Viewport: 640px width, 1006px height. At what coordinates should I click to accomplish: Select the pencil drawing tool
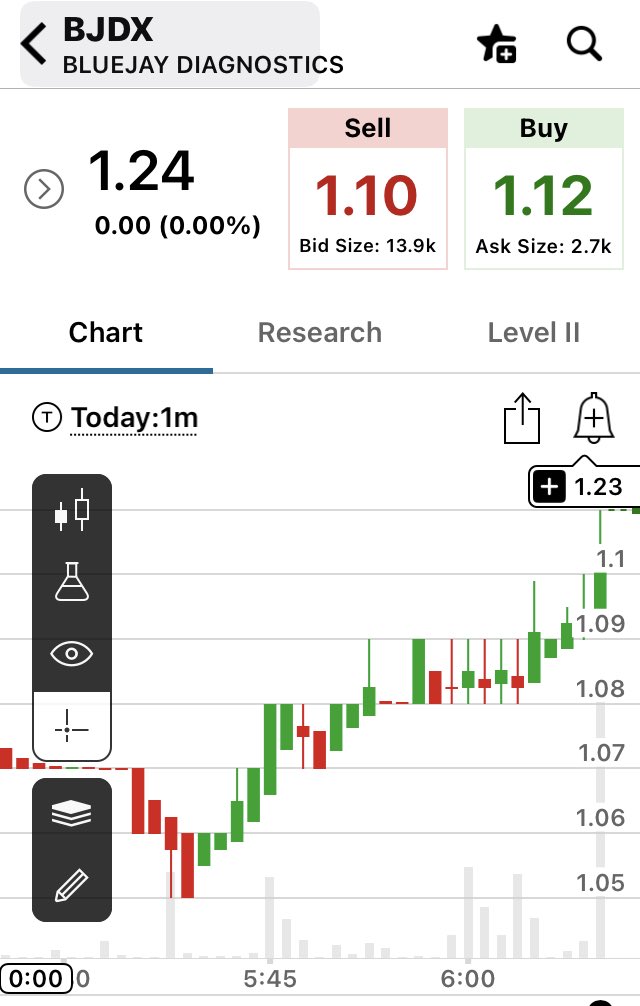click(x=72, y=886)
